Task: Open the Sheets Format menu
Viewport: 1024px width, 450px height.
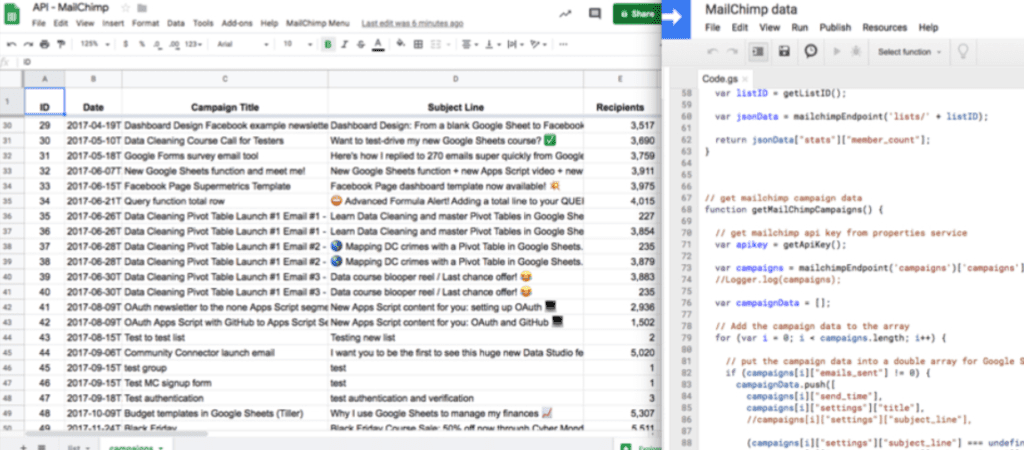Action: coord(145,23)
